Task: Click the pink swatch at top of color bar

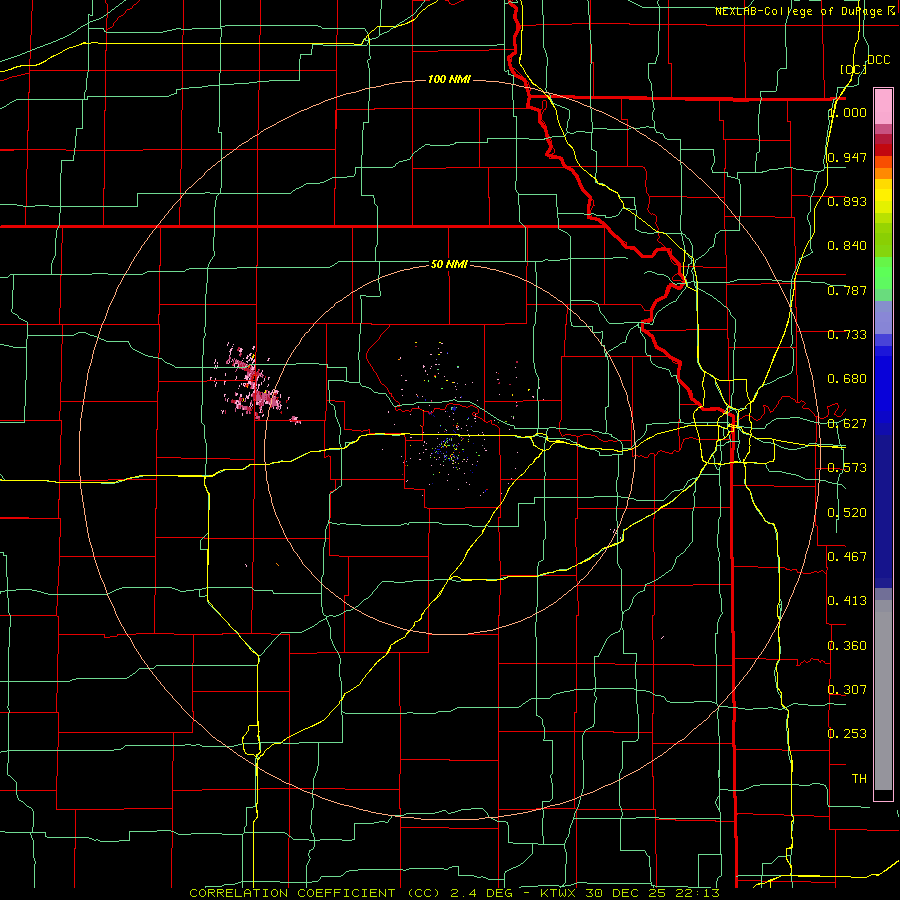Action: (883, 106)
